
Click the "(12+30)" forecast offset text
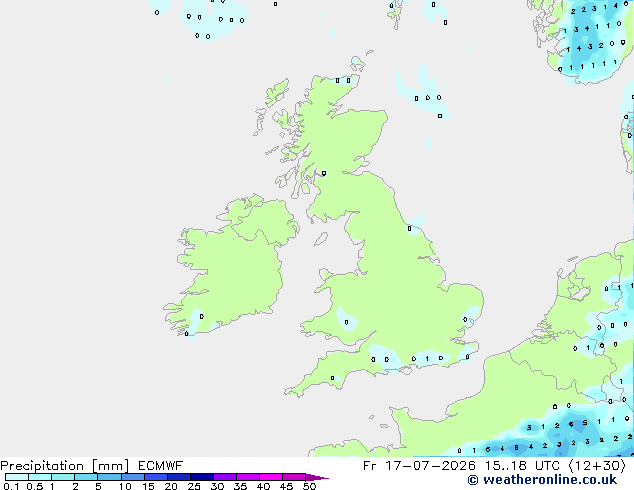click(x=598, y=466)
